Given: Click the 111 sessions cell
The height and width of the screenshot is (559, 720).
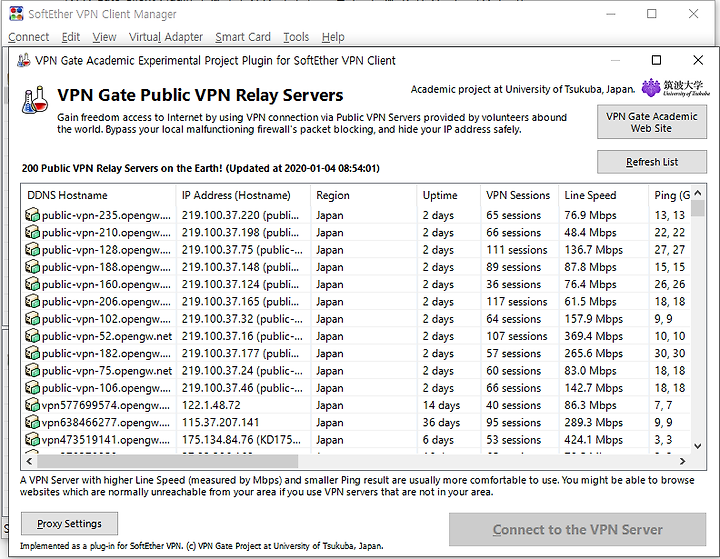Looking at the screenshot, I should [517, 249].
